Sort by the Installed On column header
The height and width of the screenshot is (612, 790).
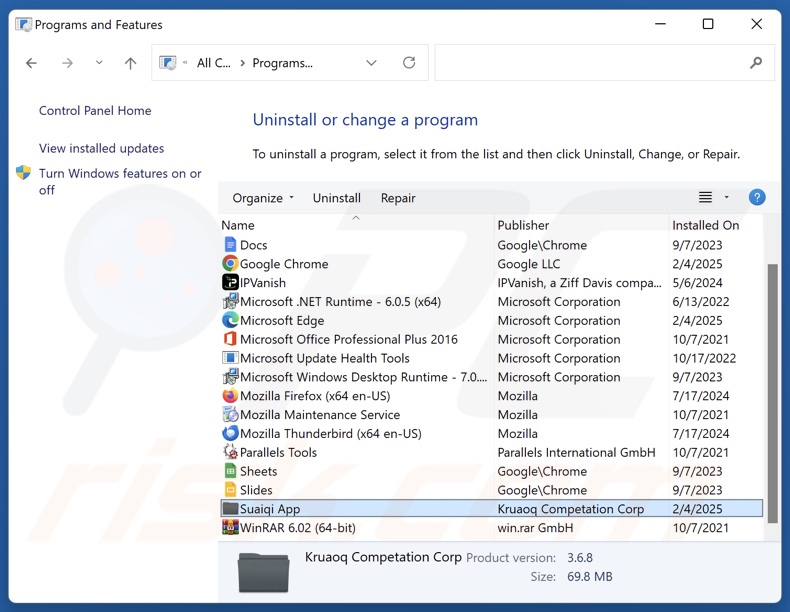(715, 225)
